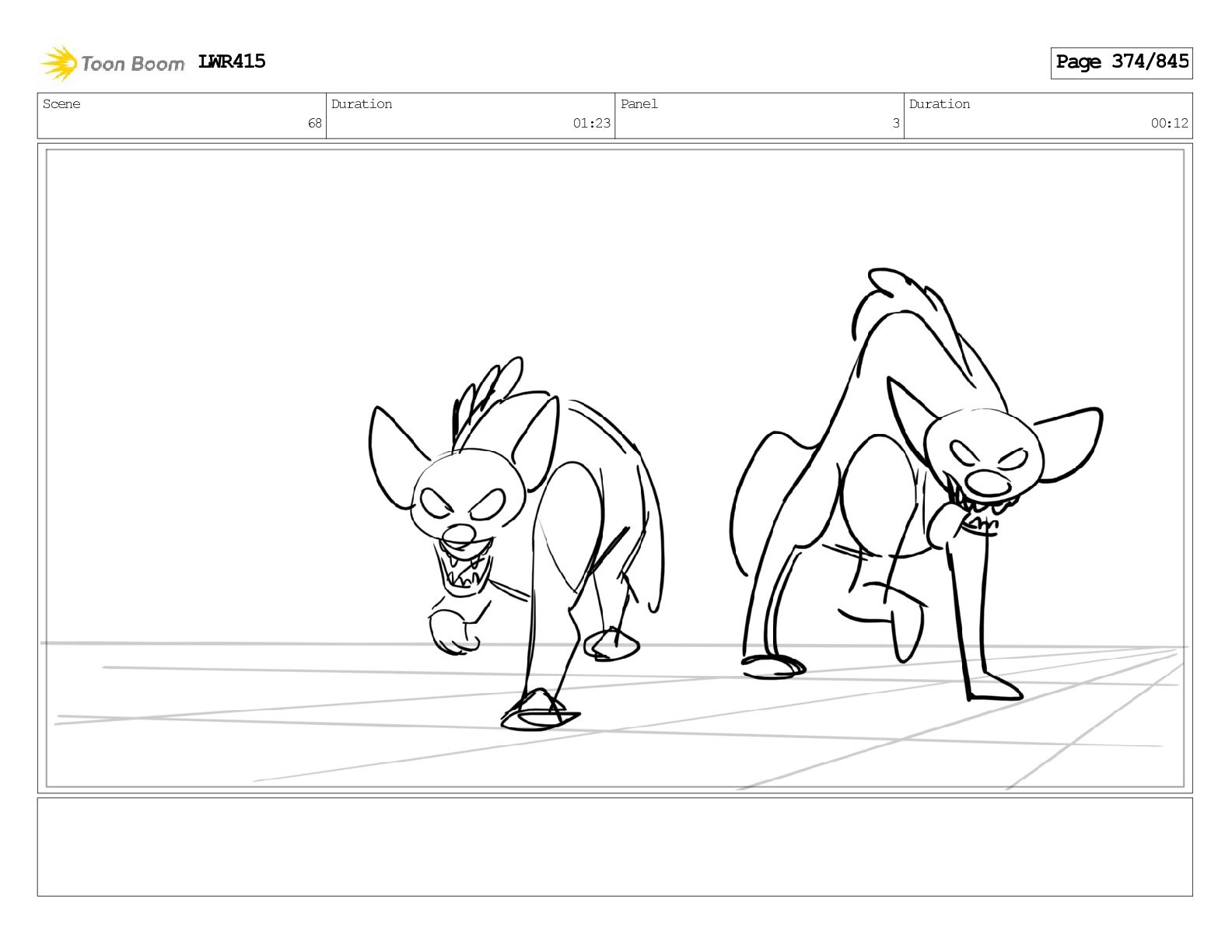Viewport: 1232px width, 952px height.
Task: Click the Toon Boom logo
Action: coord(113,63)
